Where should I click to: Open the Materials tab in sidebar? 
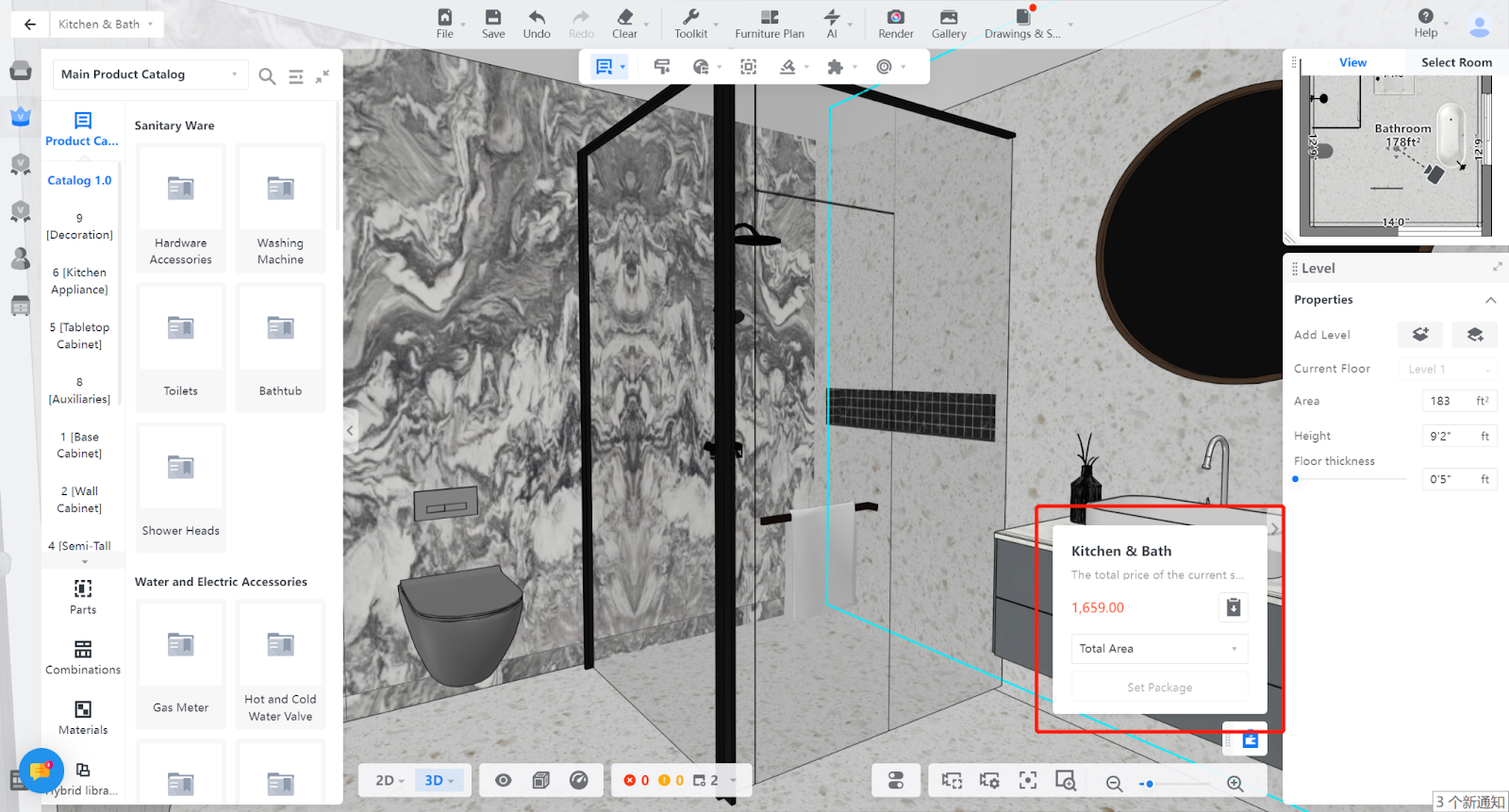click(83, 717)
